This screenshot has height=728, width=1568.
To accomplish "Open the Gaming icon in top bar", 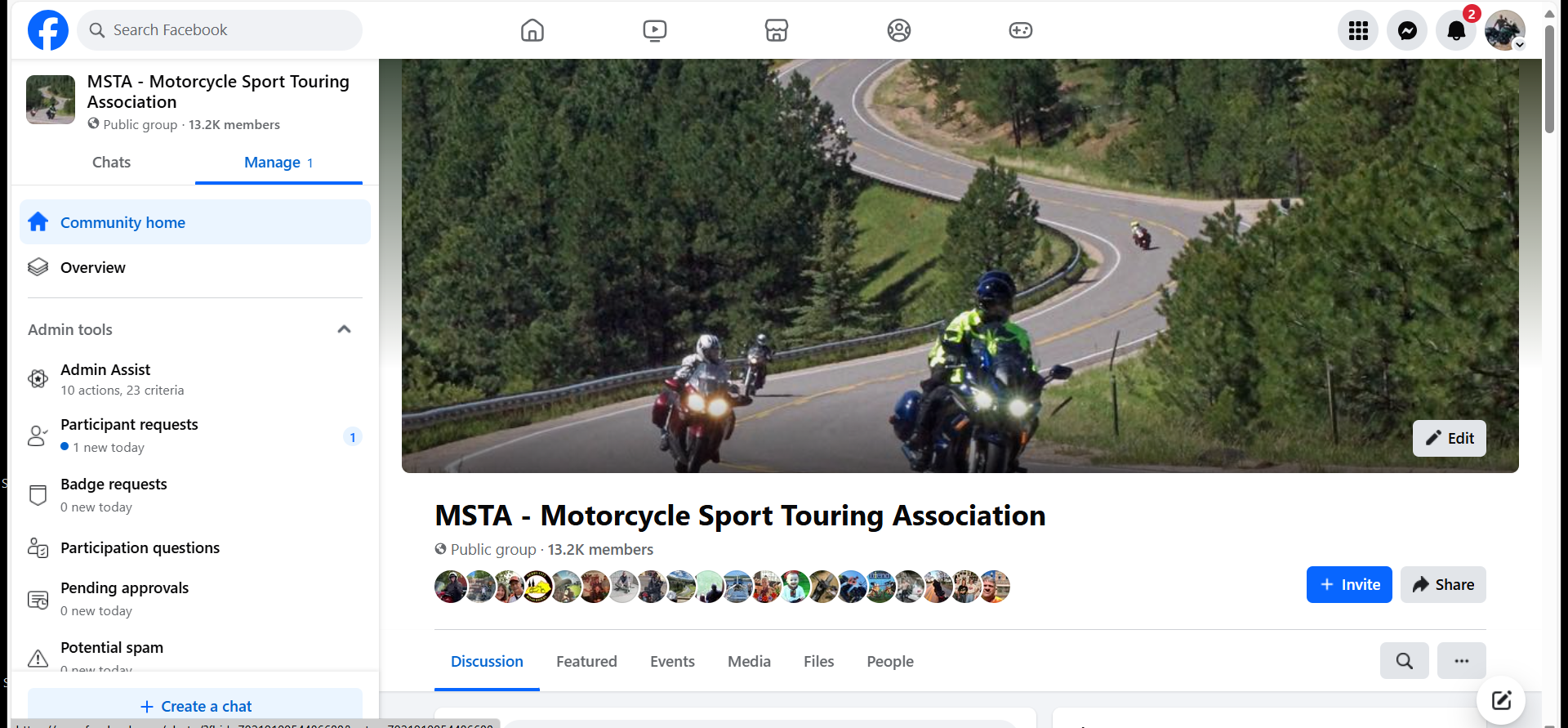I will tap(1021, 30).
